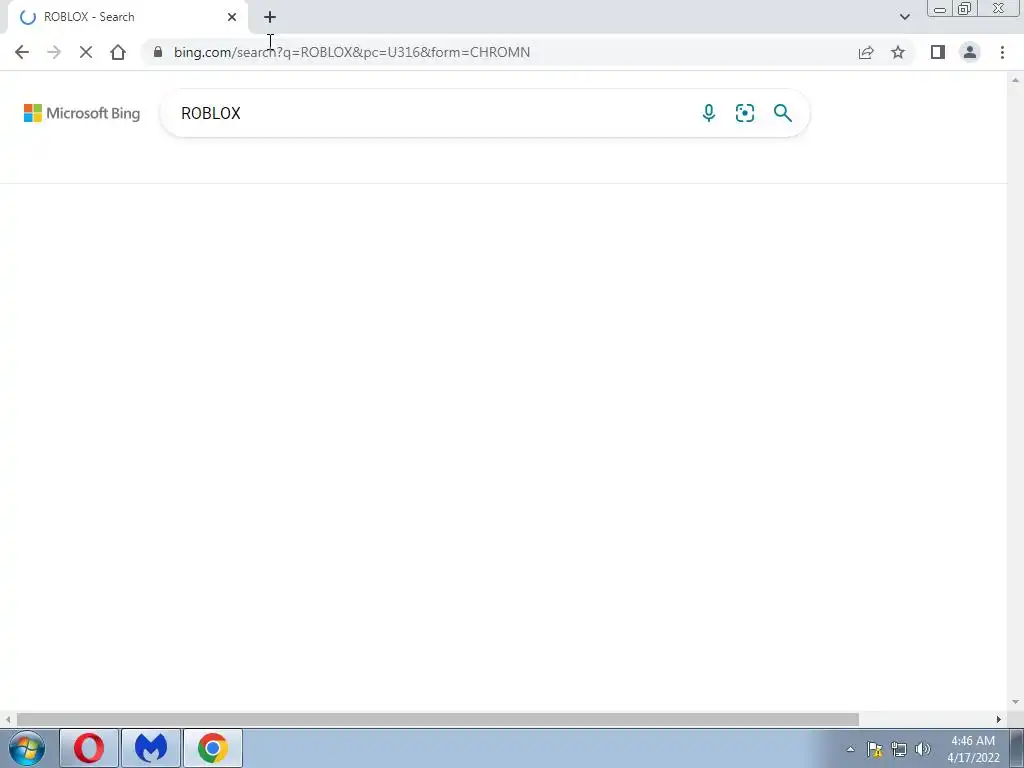Click the address bar URL
The width and height of the screenshot is (1024, 768).
(351, 52)
